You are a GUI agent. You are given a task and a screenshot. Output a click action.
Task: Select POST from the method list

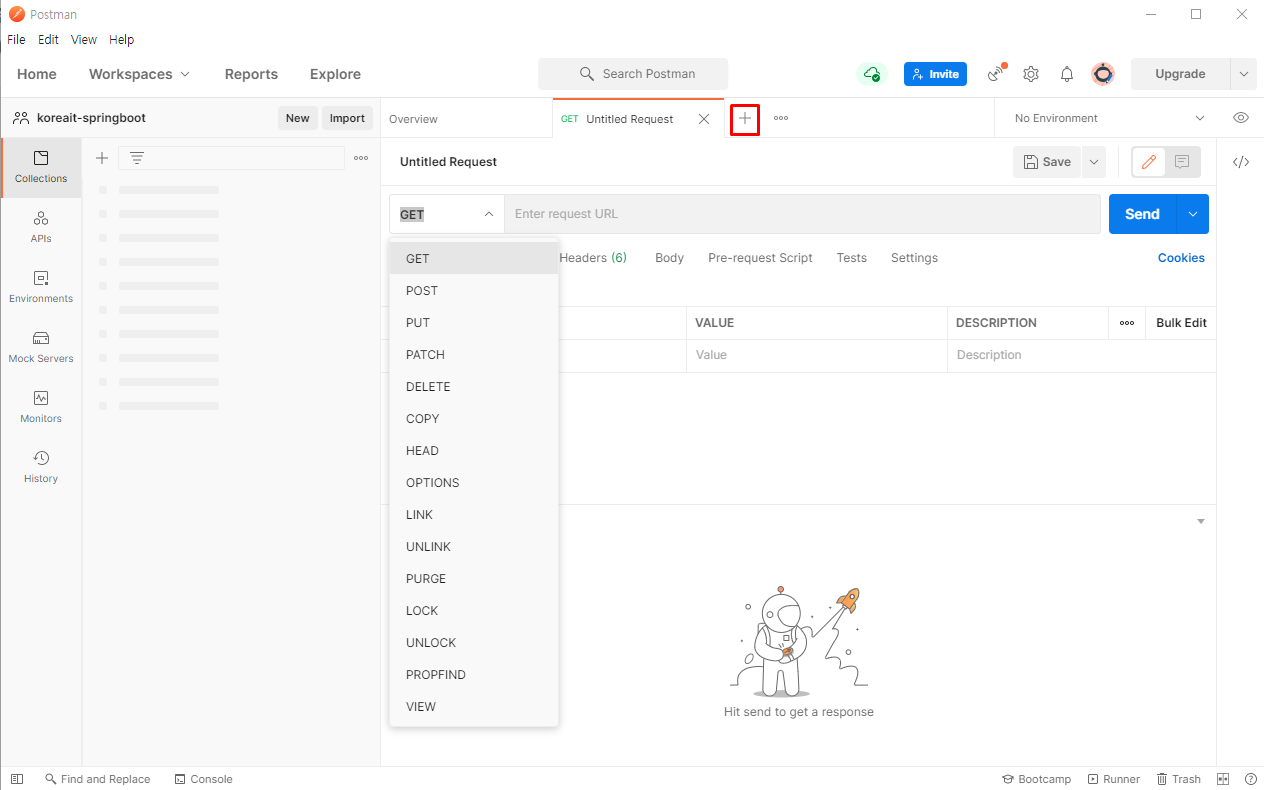click(x=474, y=291)
